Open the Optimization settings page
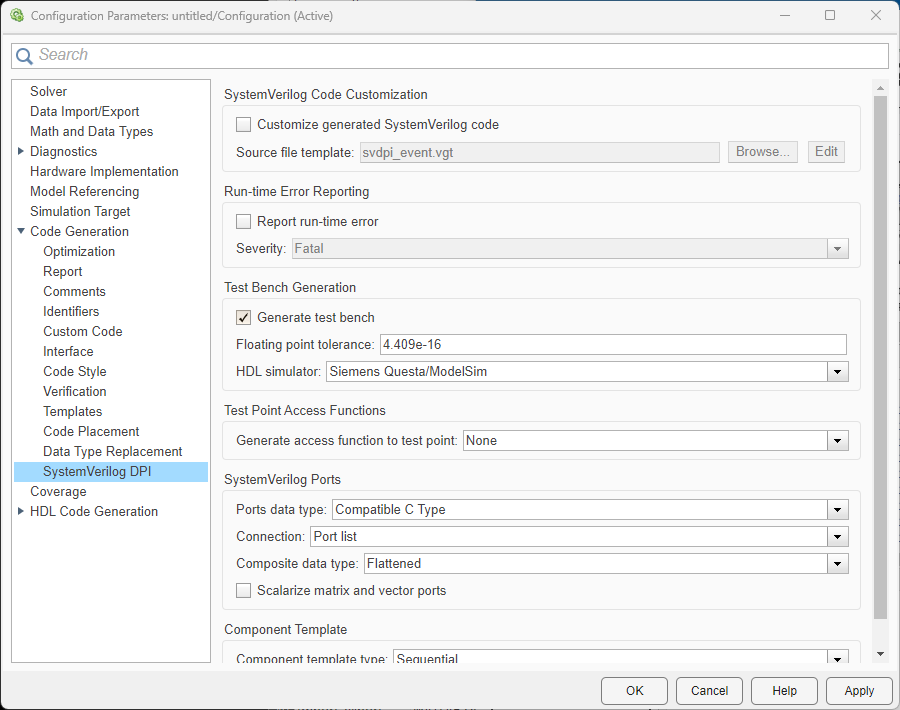 pyautogui.click(x=79, y=251)
